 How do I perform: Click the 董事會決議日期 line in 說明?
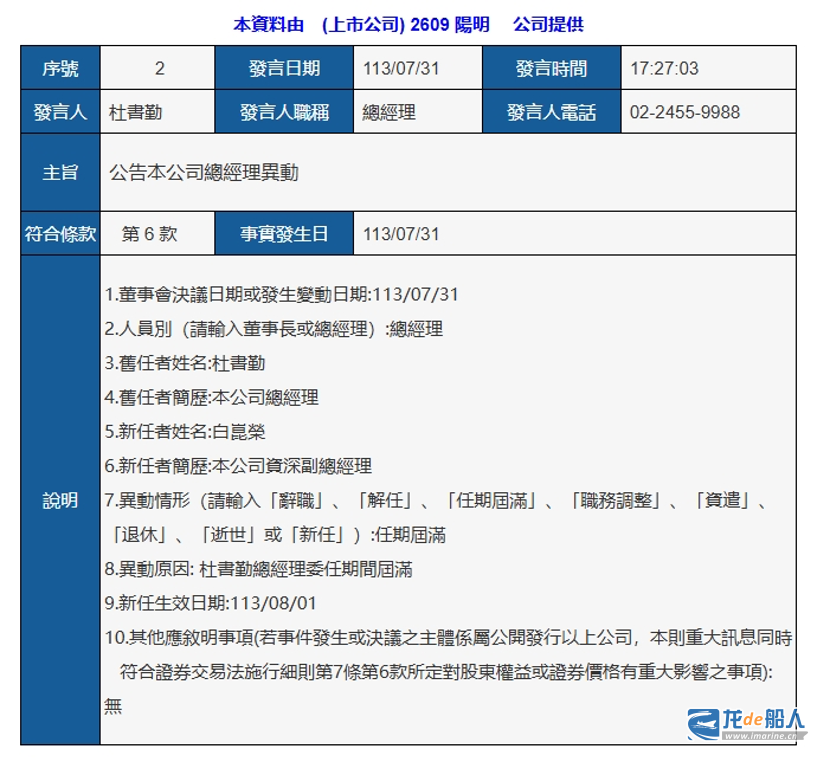(281, 295)
